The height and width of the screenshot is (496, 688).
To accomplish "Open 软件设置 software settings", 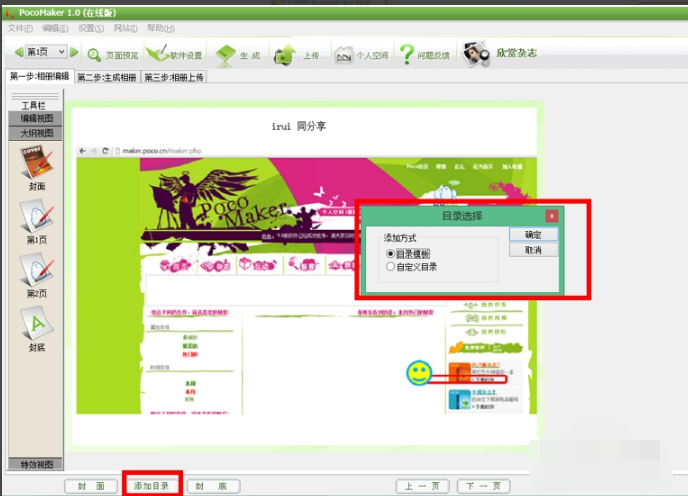I will pos(174,55).
